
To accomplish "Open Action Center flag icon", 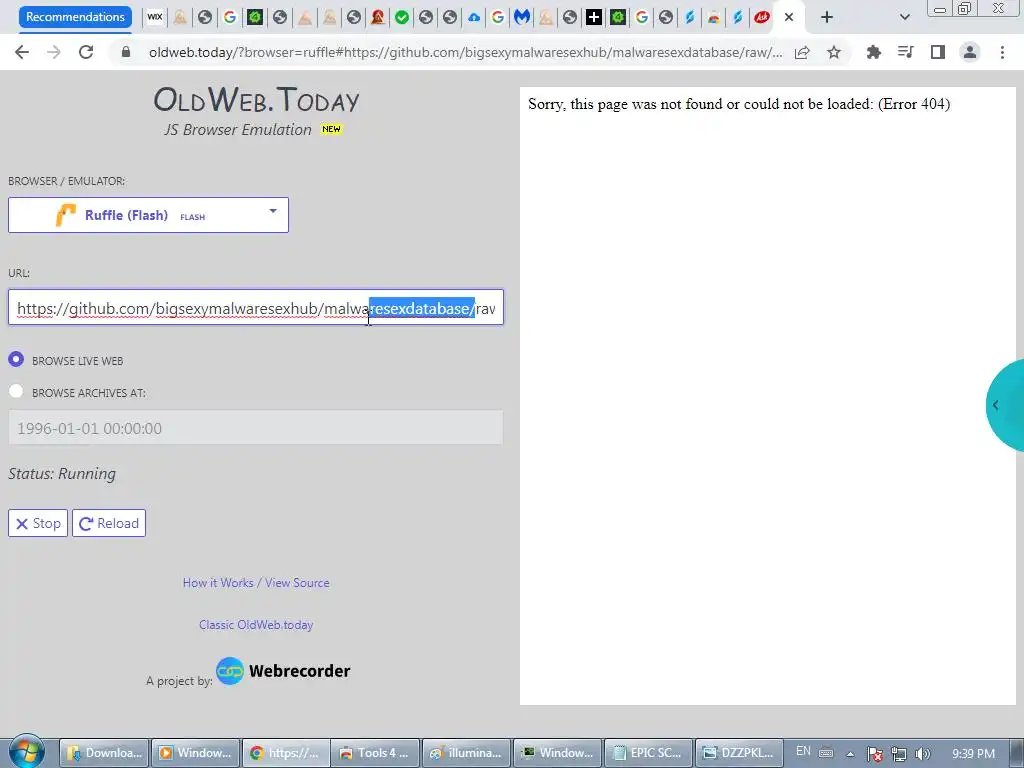I will 874,754.
